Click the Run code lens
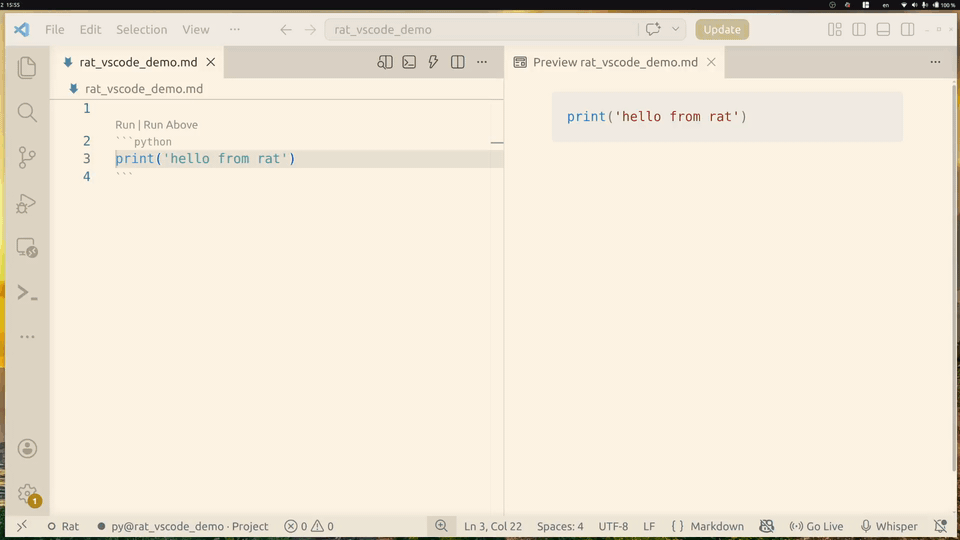This screenshot has height=540, width=960. tap(125, 124)
